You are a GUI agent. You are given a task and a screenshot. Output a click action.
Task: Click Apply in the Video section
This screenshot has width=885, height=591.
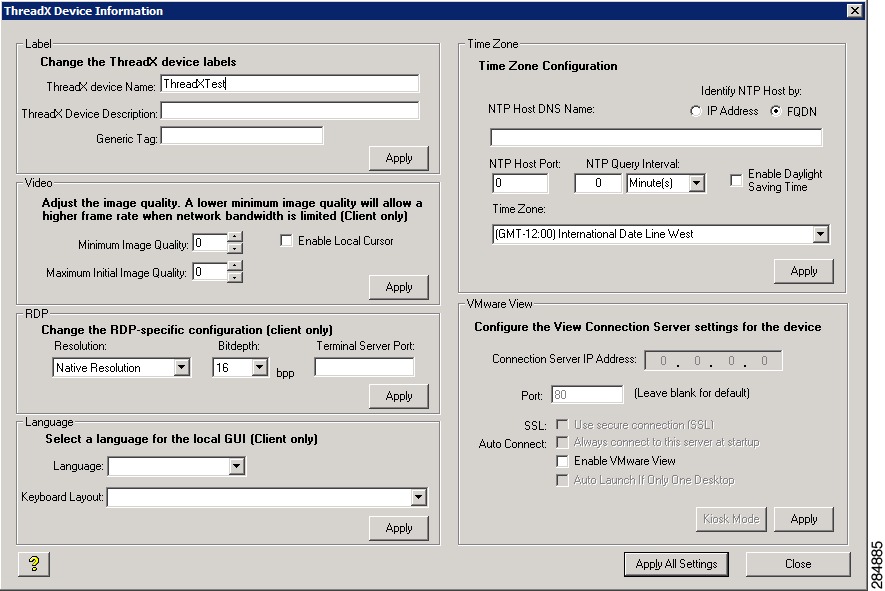398,287
